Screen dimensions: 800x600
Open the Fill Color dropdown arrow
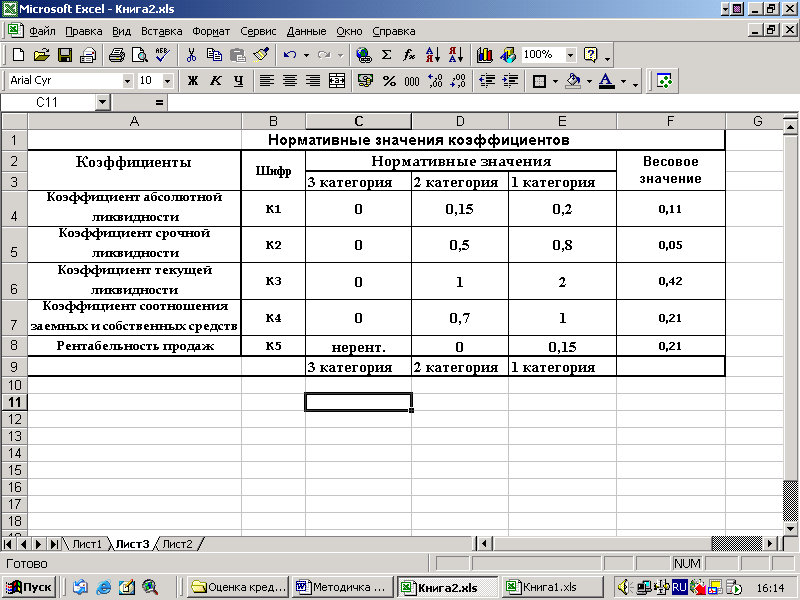(589, 81)
